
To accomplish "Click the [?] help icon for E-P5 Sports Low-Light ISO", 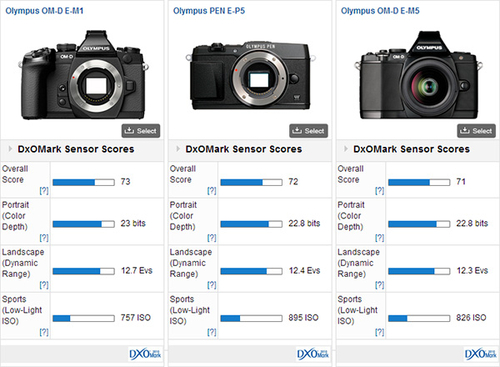I will (x=212, y=332).
